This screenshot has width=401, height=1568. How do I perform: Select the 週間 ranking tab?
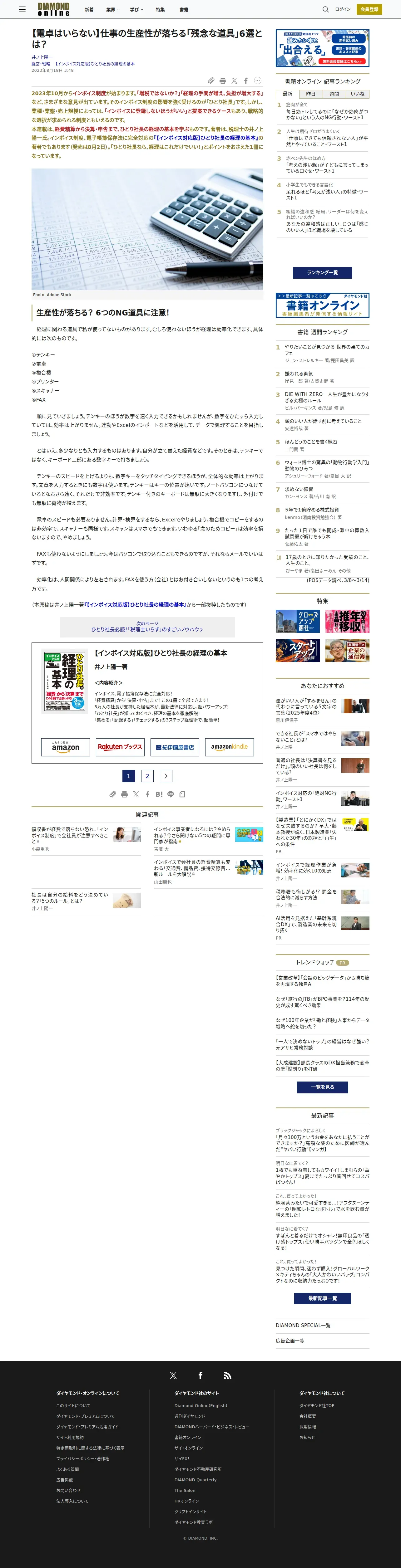(x=334, y=94)
